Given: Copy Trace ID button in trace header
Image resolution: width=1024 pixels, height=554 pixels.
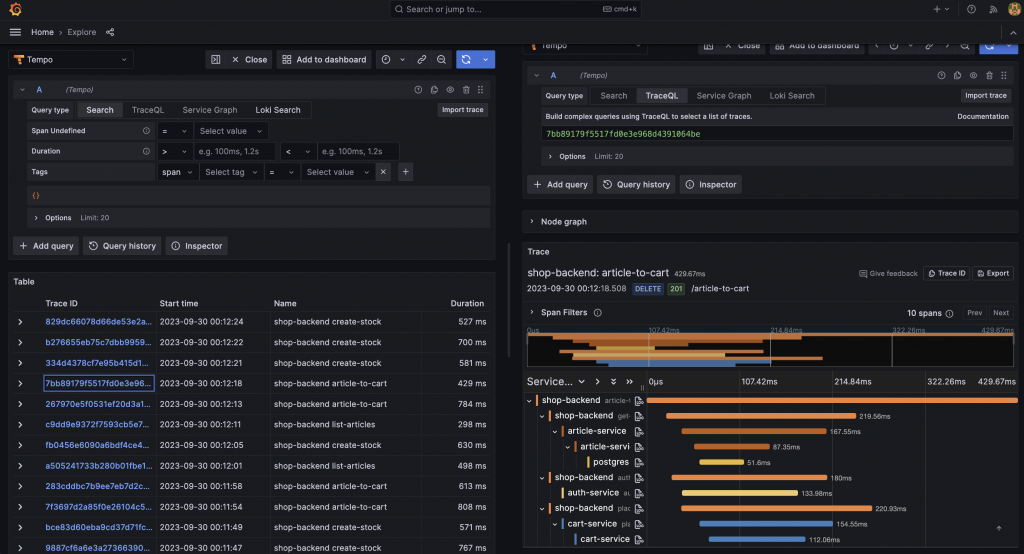Looking at the screenshot, I should [x=946, y=273].
